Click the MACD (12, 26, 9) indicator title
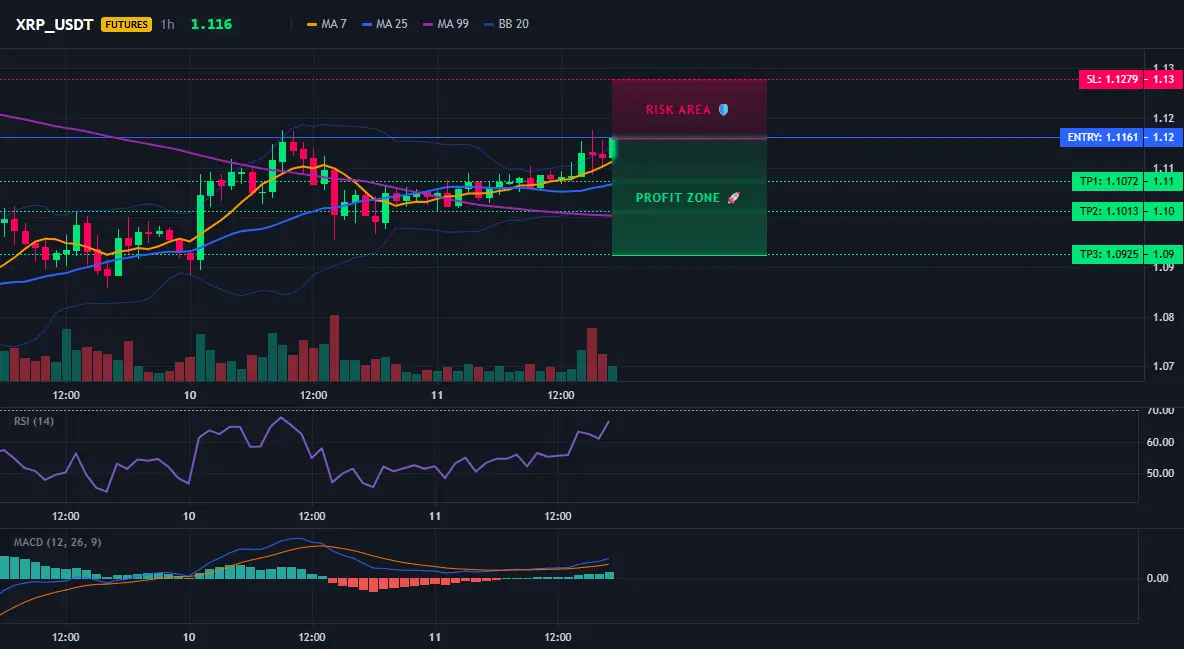Screen dimensions: 1184x649 57,542
